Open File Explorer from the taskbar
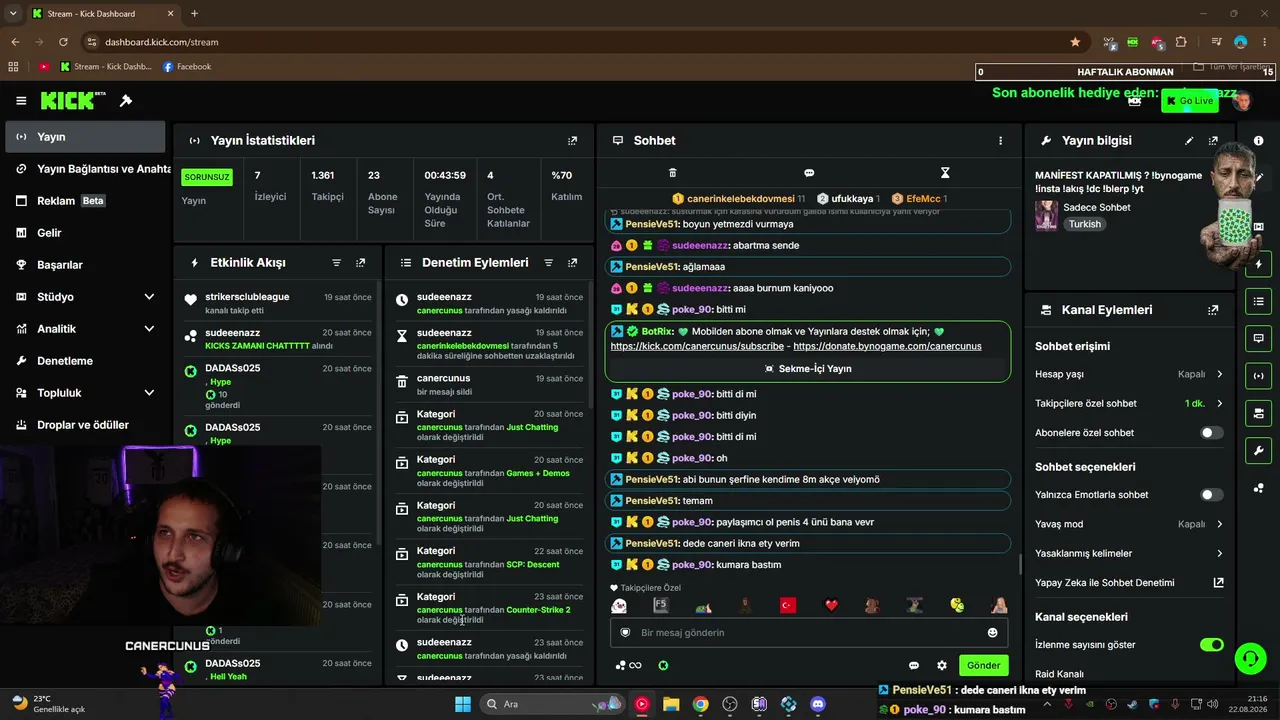The height and width of the screenshot is (720, 1280). tap(671, 704)
